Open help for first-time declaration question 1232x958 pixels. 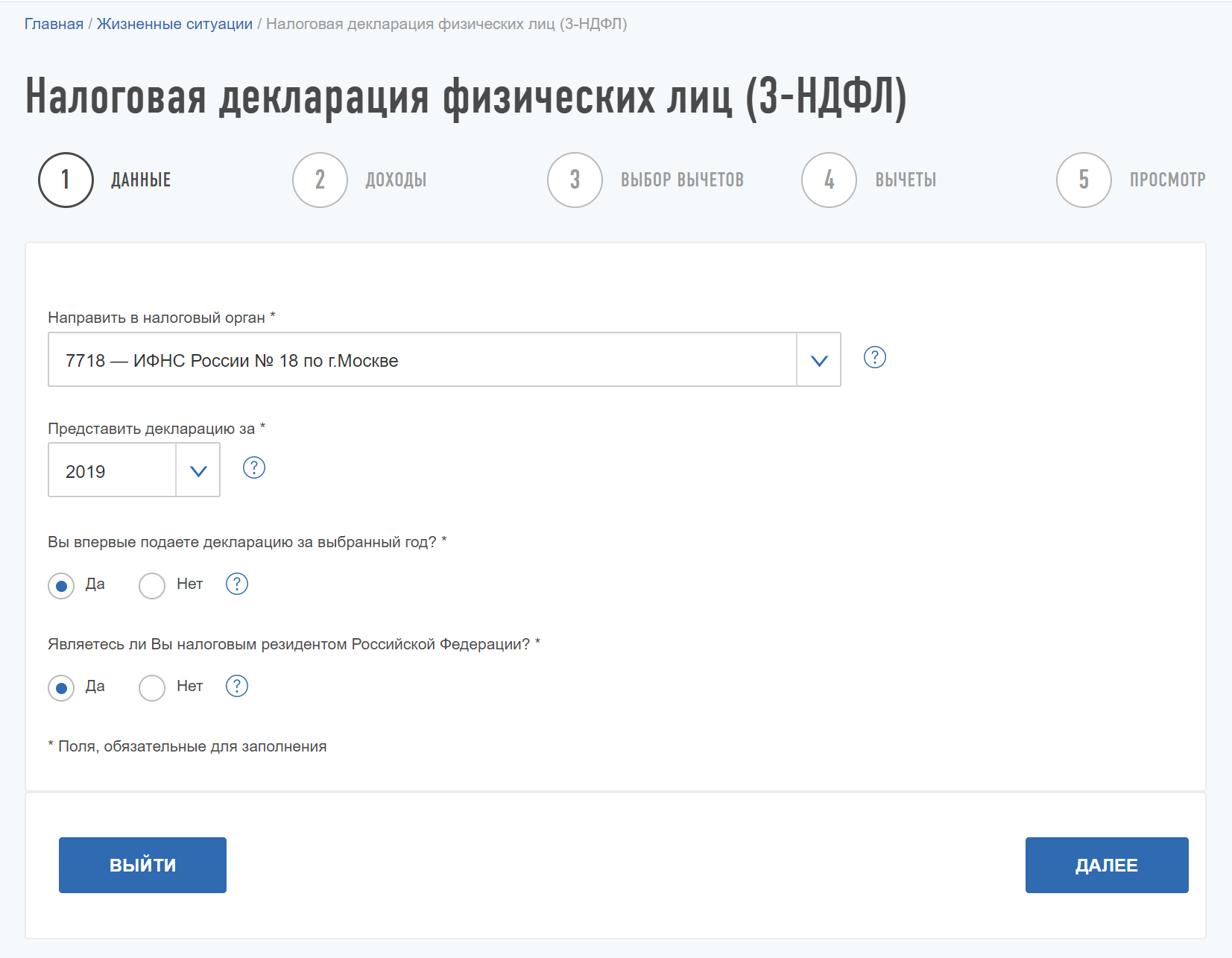[x=237, y=584]
